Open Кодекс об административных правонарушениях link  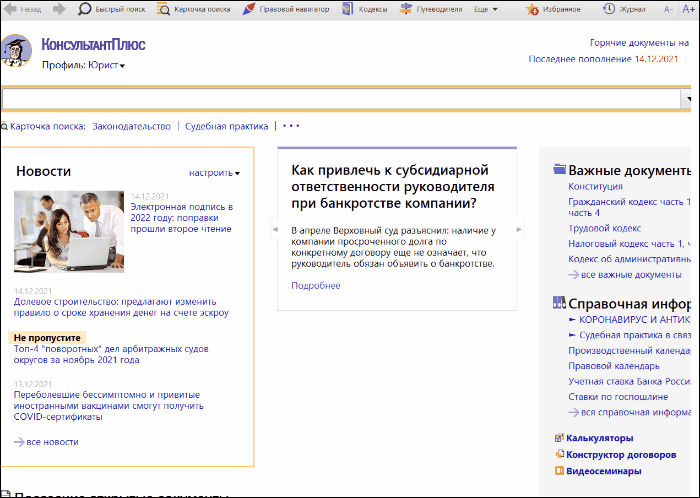(629, 259)
